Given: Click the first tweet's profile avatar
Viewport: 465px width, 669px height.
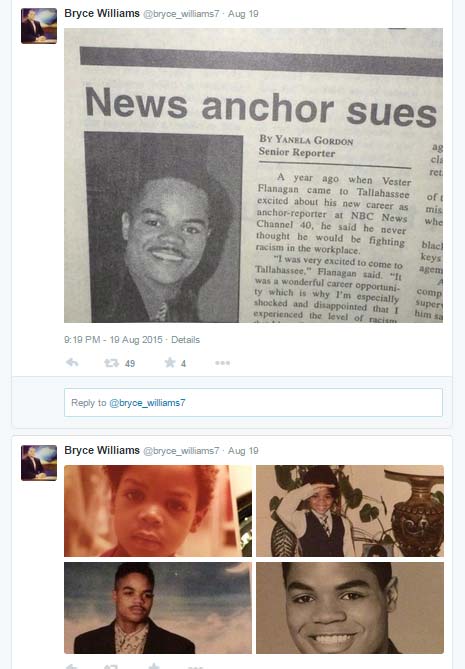Looking at the screenshot, I should click(x=39, y=26).
